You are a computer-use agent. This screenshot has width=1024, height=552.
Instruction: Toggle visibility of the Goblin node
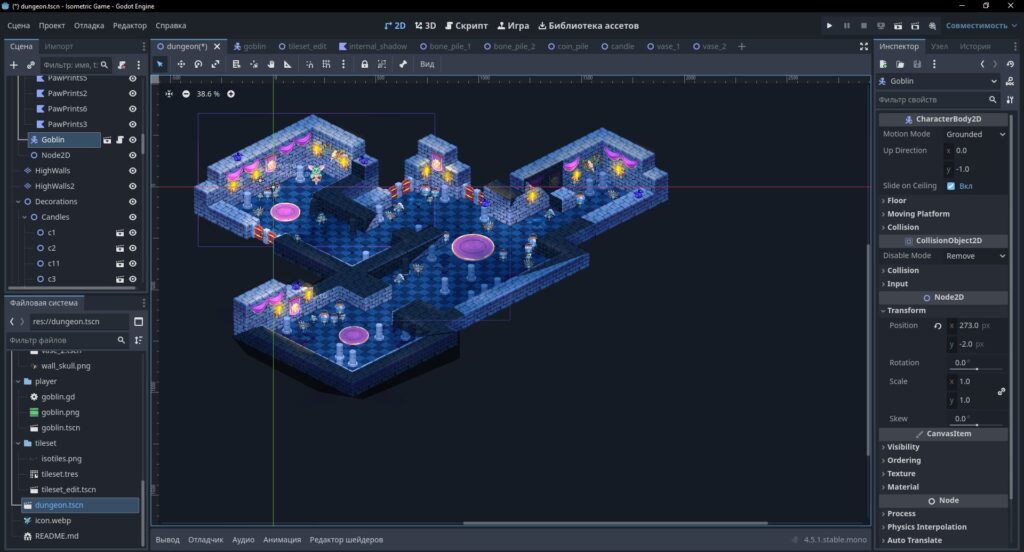[x=133, y=140]
